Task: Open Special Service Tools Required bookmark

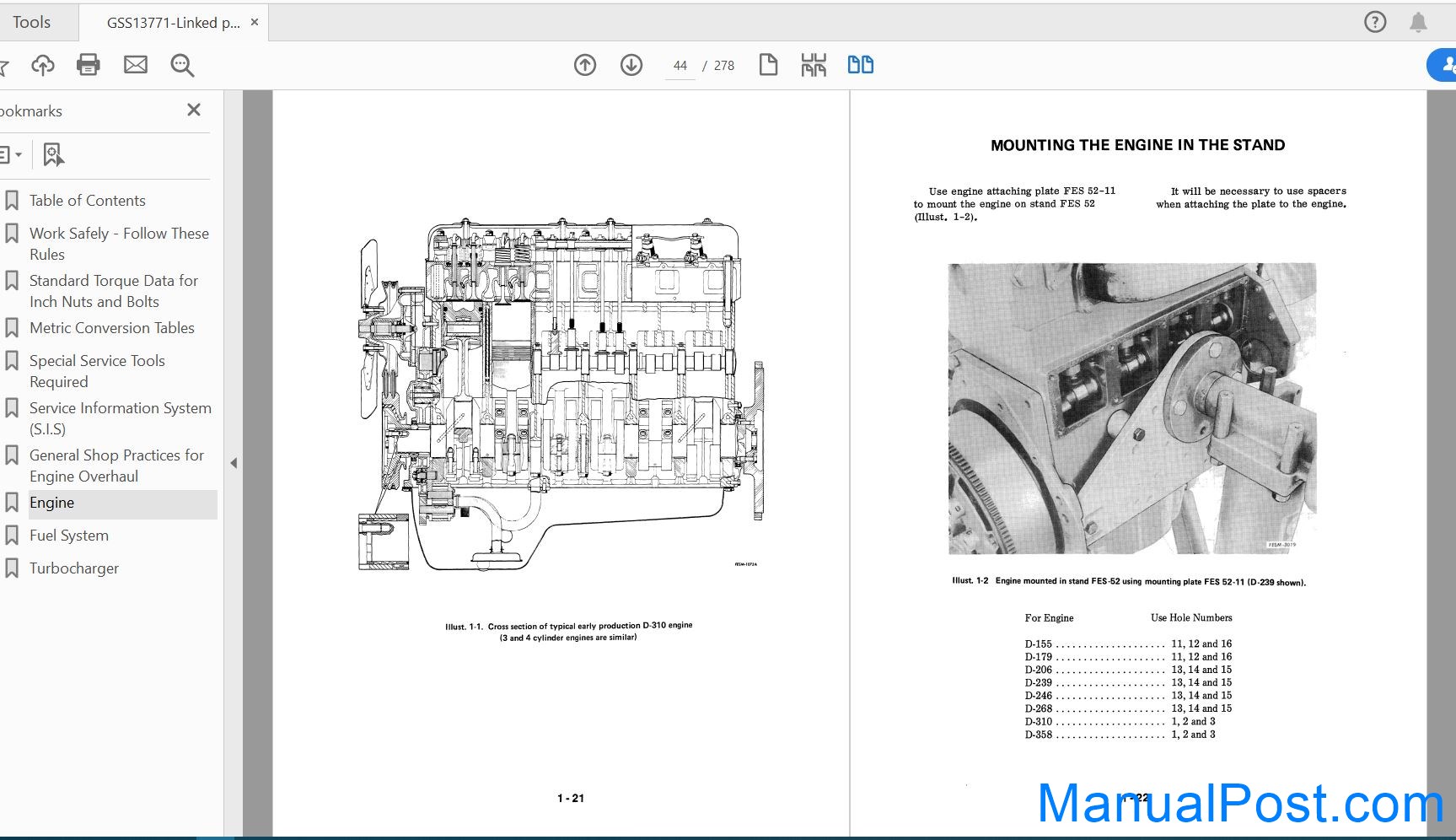Action: pos(97,371)
